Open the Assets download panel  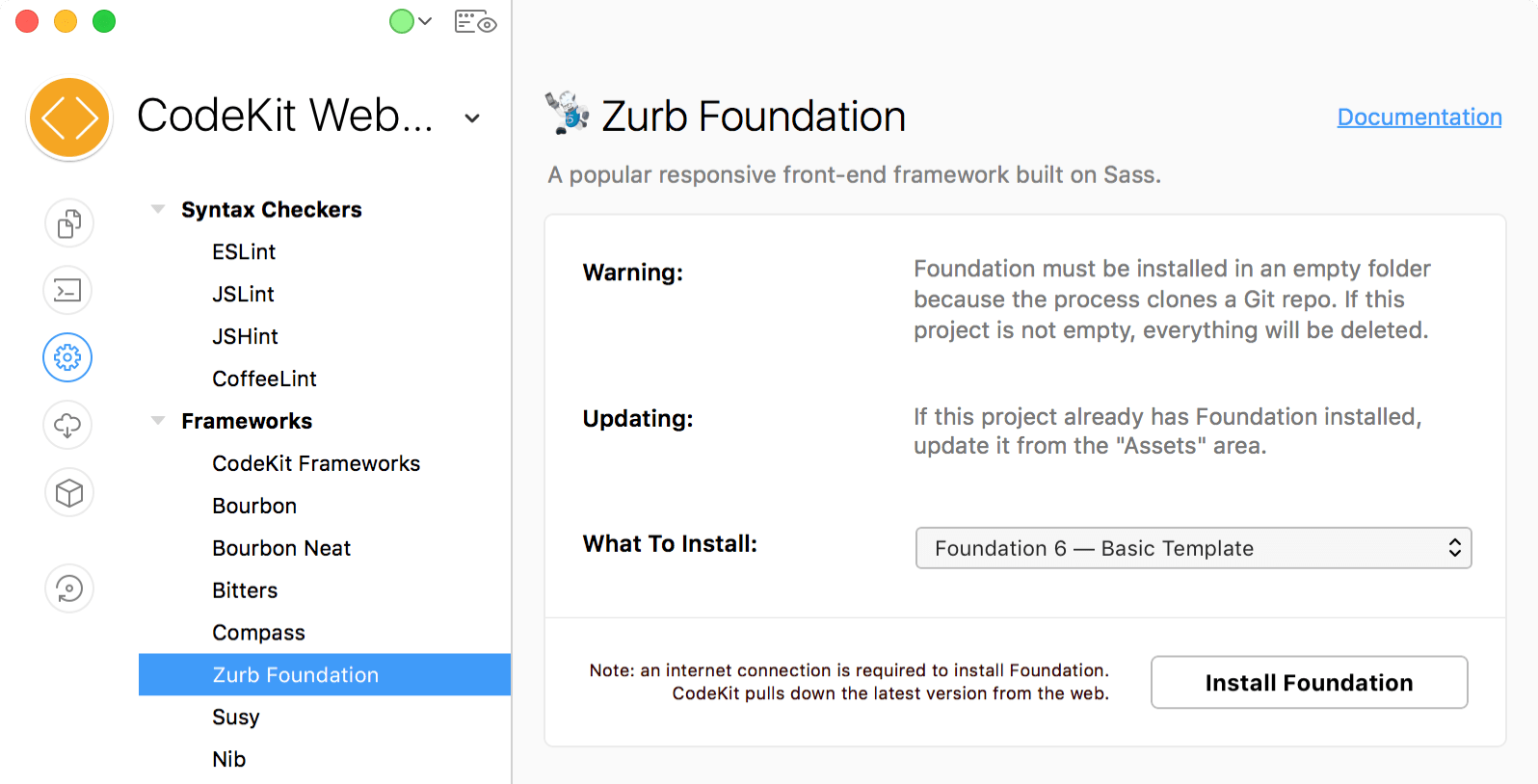(67, 425)
